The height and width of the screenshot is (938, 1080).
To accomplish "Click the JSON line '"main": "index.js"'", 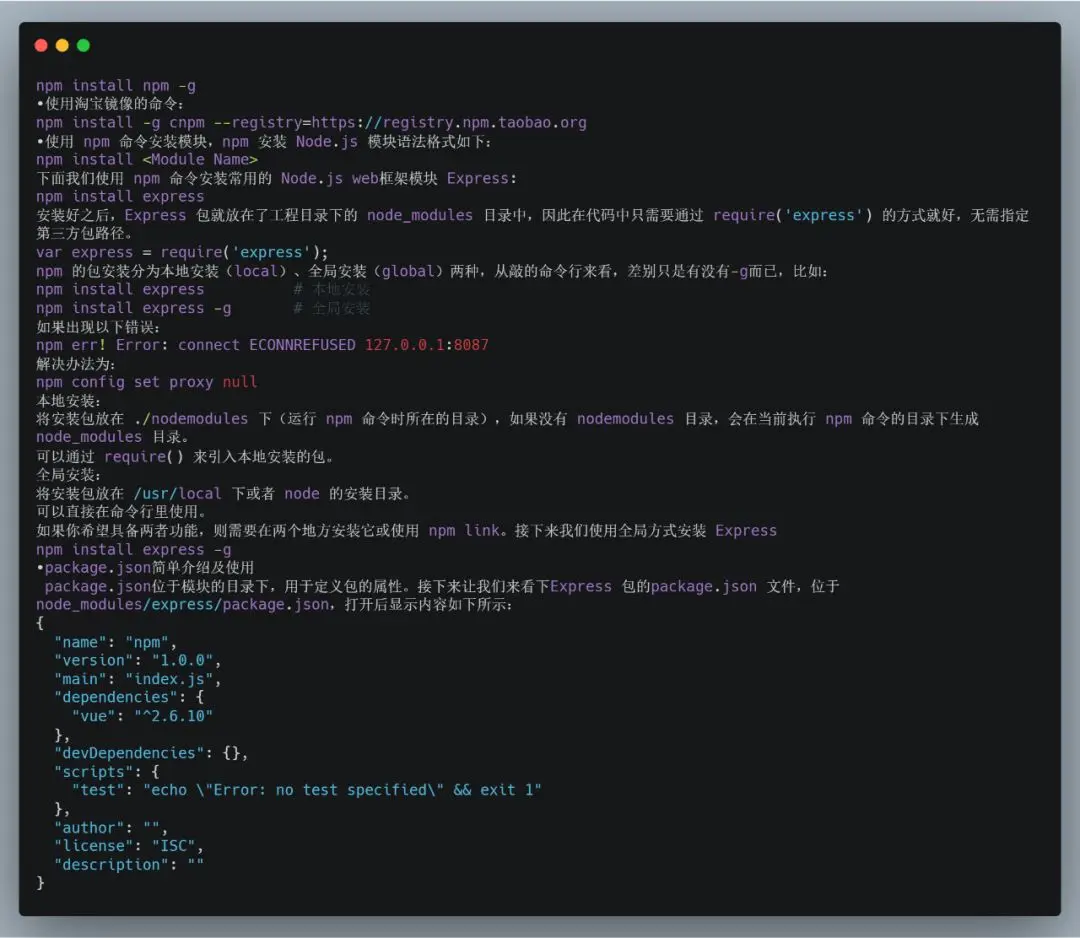I will 137,679.
